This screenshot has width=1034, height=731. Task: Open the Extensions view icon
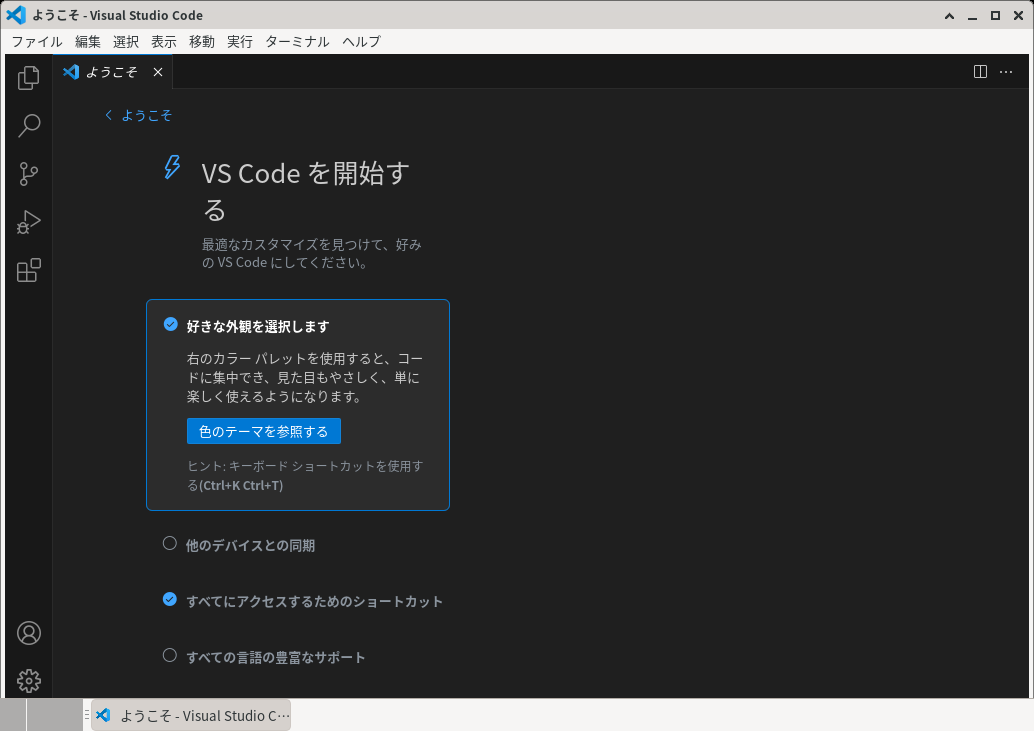point(28,270)
